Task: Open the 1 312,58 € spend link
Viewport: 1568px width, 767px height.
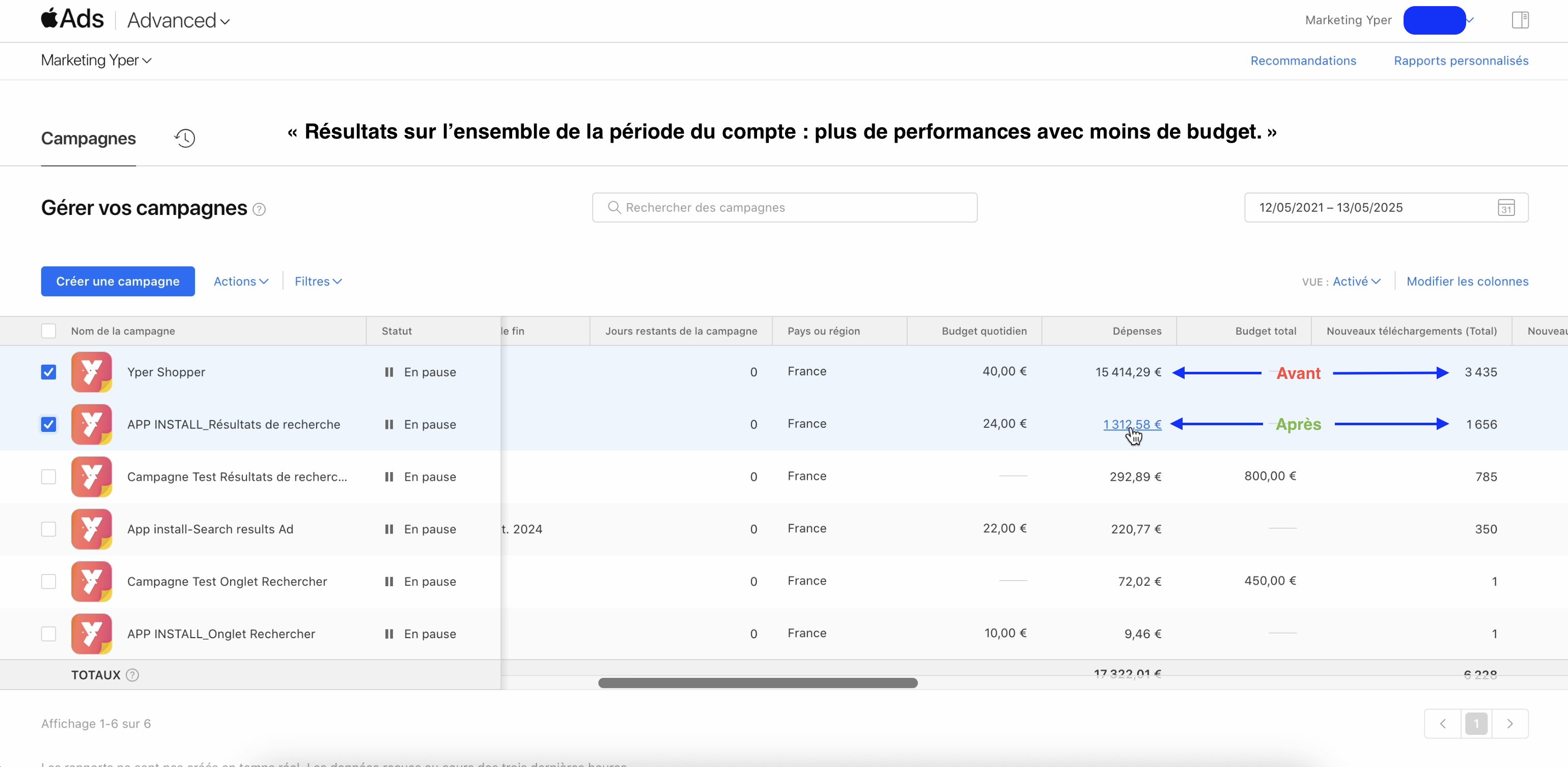Action: (x=1132, y=424)
